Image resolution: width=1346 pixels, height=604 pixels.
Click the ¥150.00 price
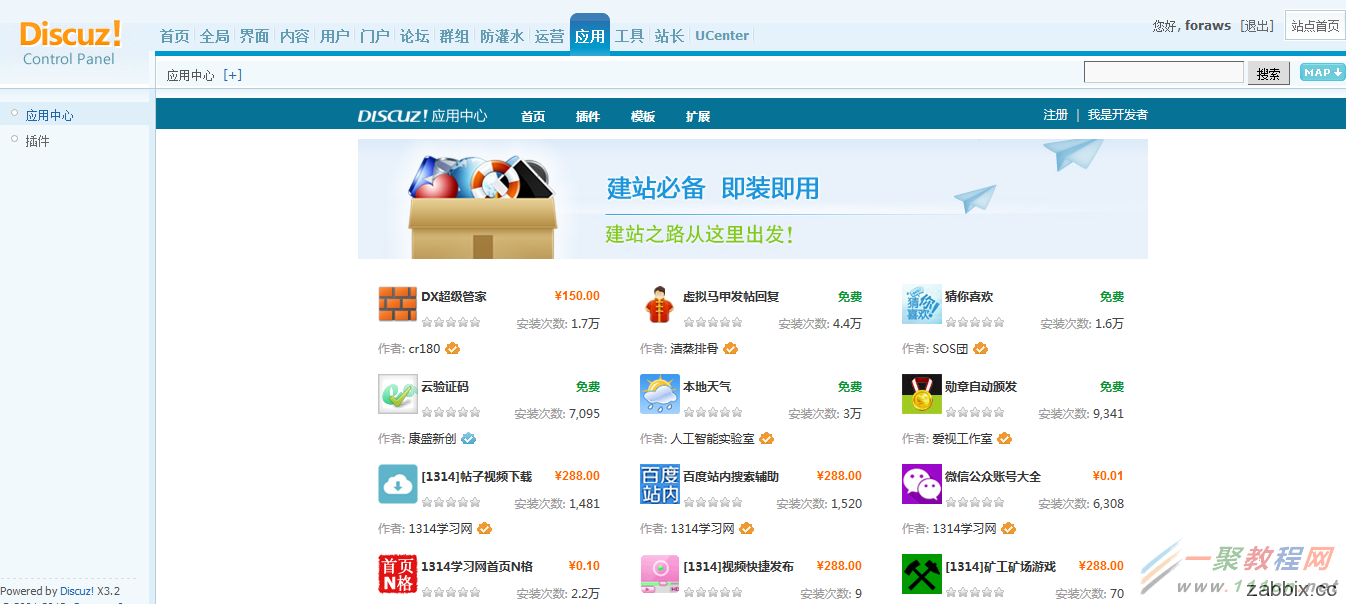[x=577, y=296]
